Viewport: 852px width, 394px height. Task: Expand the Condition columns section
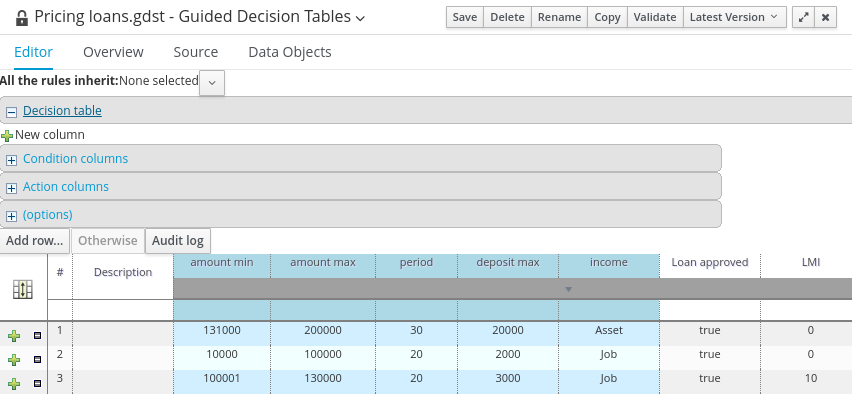coord(11,160)
